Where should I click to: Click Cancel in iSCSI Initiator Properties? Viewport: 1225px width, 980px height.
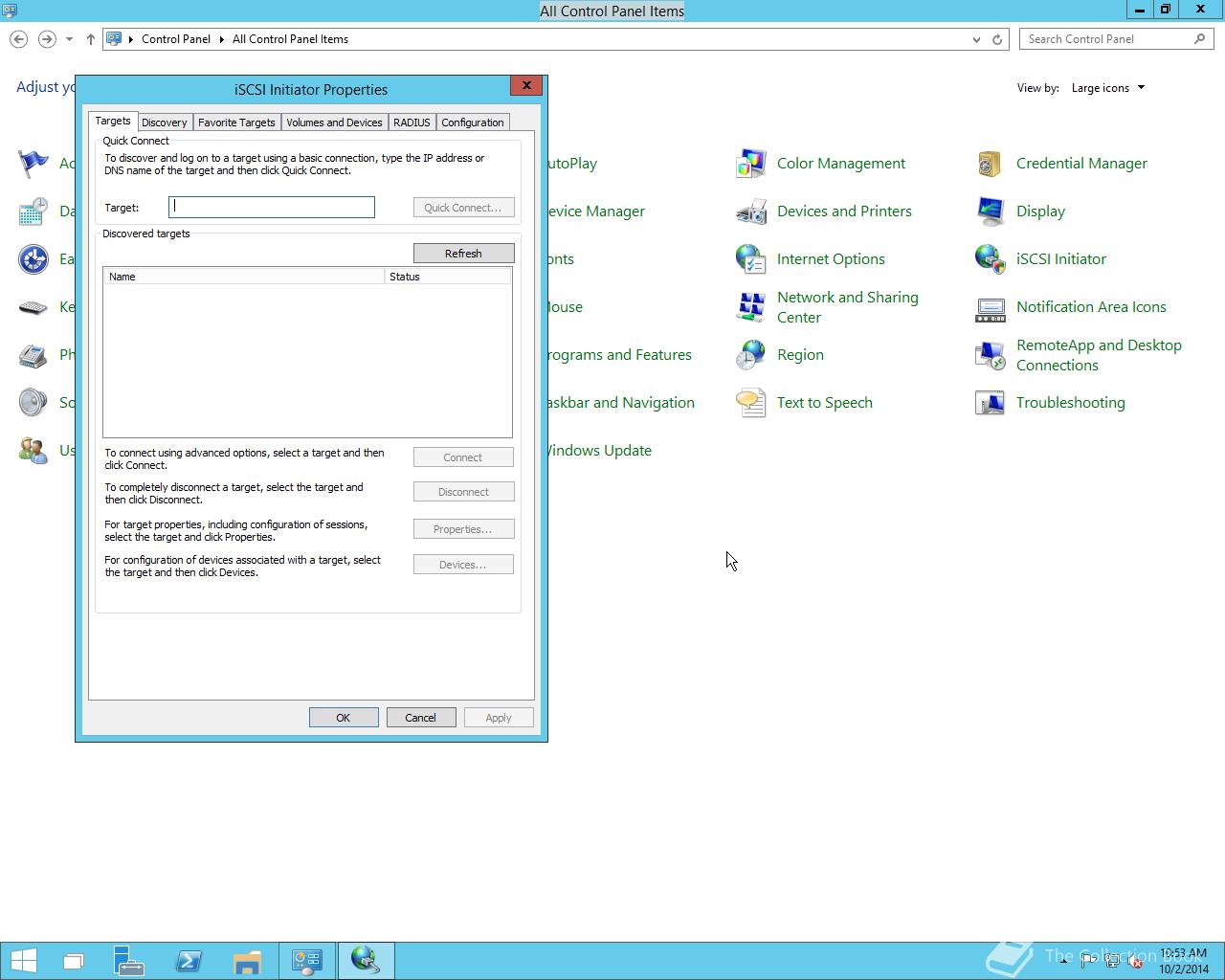420,718
